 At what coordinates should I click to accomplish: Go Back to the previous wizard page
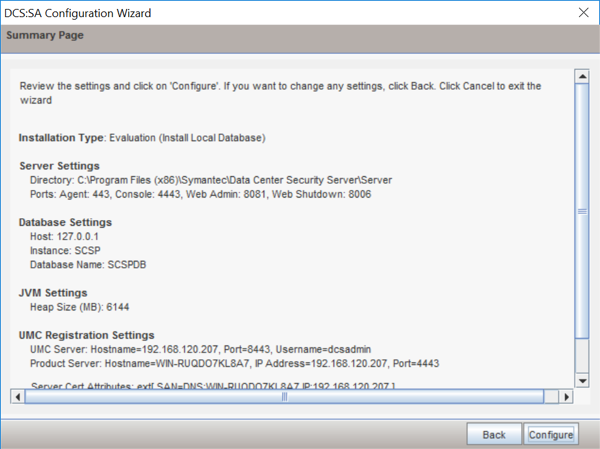pos(494,434)
